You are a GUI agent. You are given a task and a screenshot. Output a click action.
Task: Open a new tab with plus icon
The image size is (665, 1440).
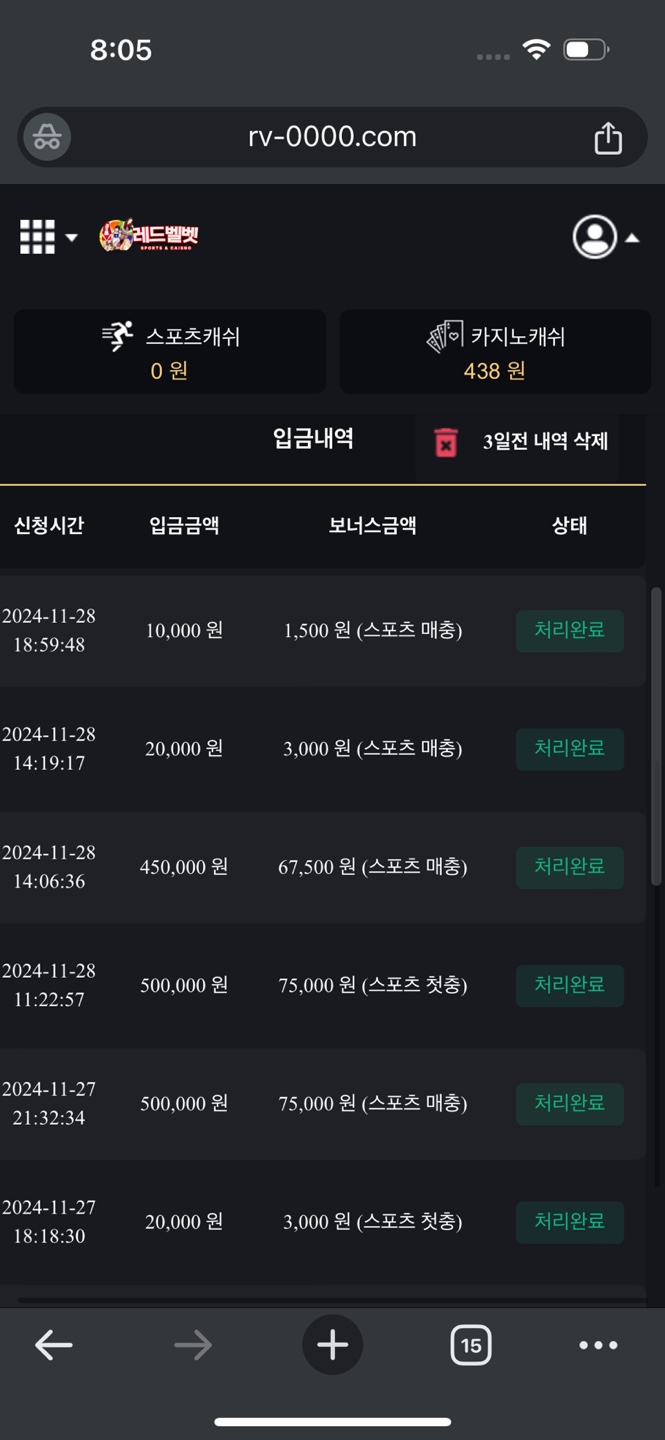[x=332, y=1345]
